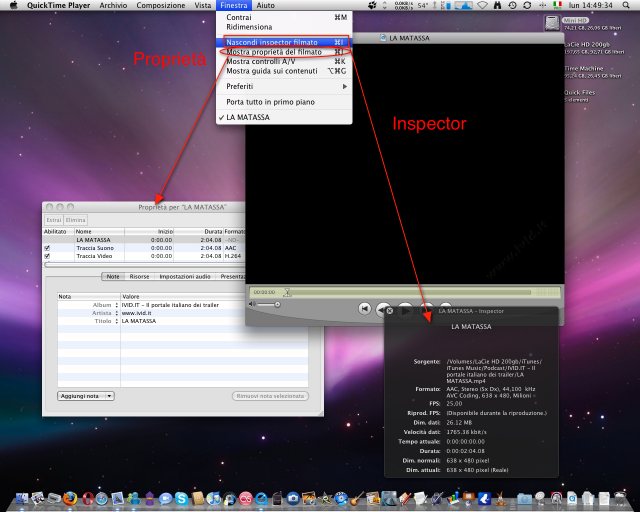Switch to the Note tab
Image resolution: width=640 pixels, height=512 pixels.
[113, 276]
